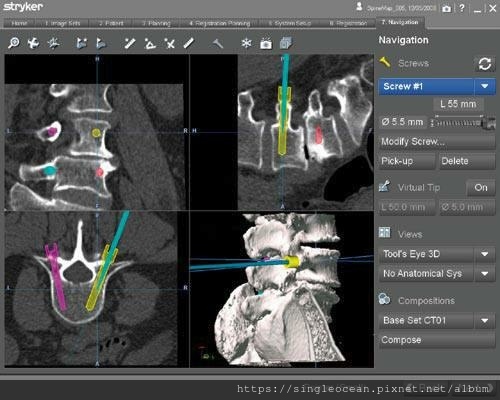Go to the Home tab
The image size is (500, 400).
pos(19,23)
